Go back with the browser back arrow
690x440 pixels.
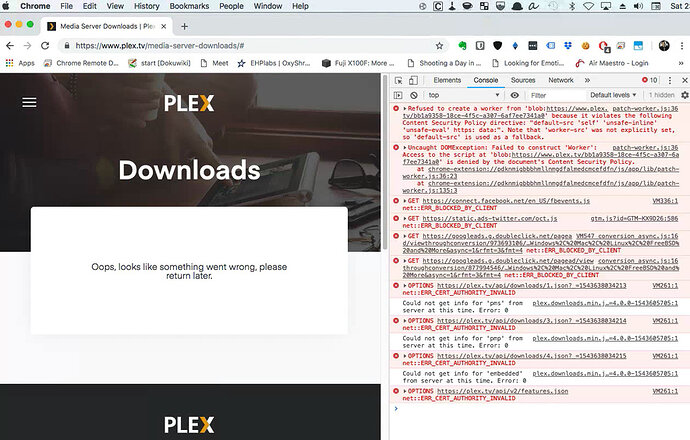tap(10, 45)
